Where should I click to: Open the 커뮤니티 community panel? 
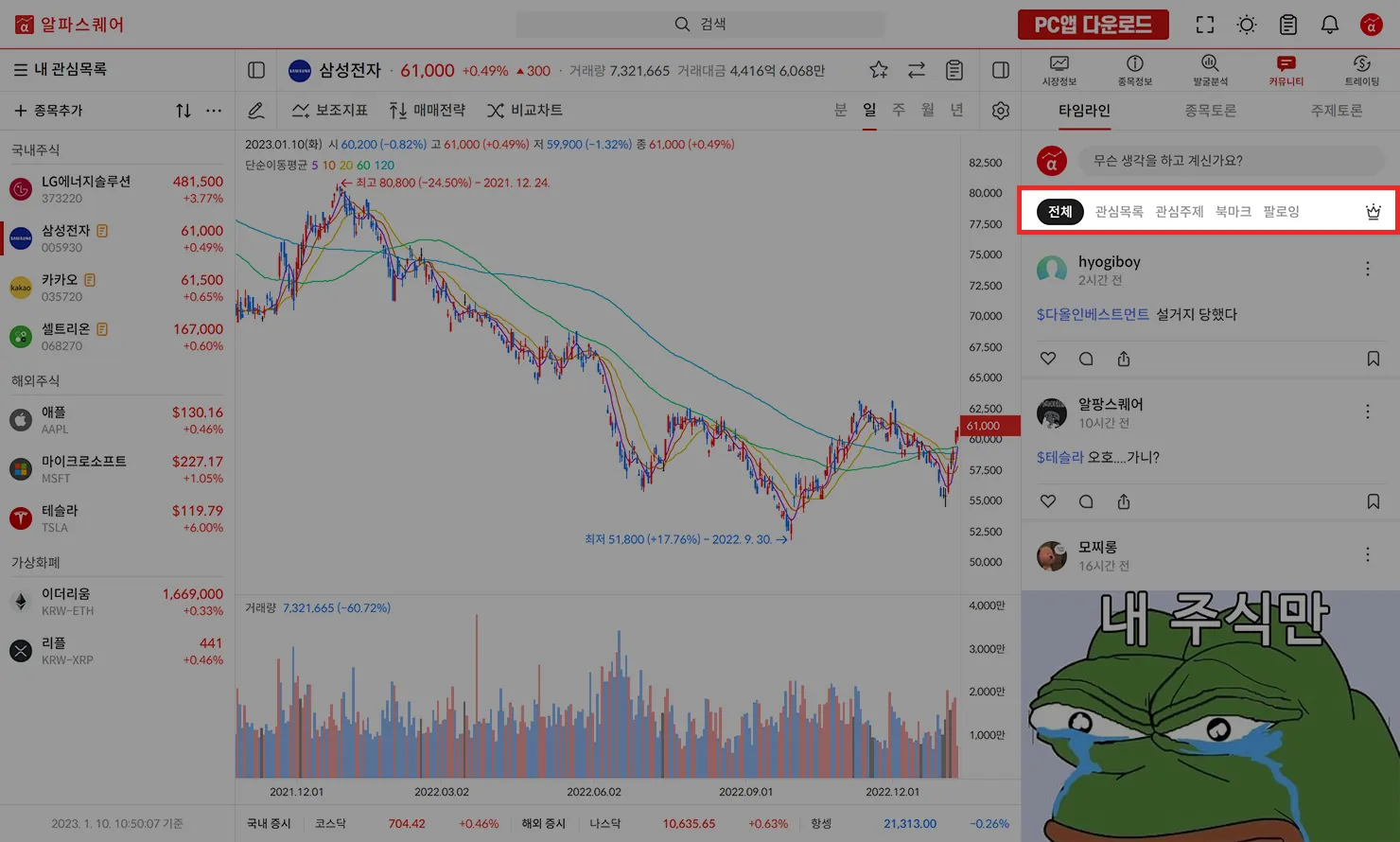[1286, 71]
